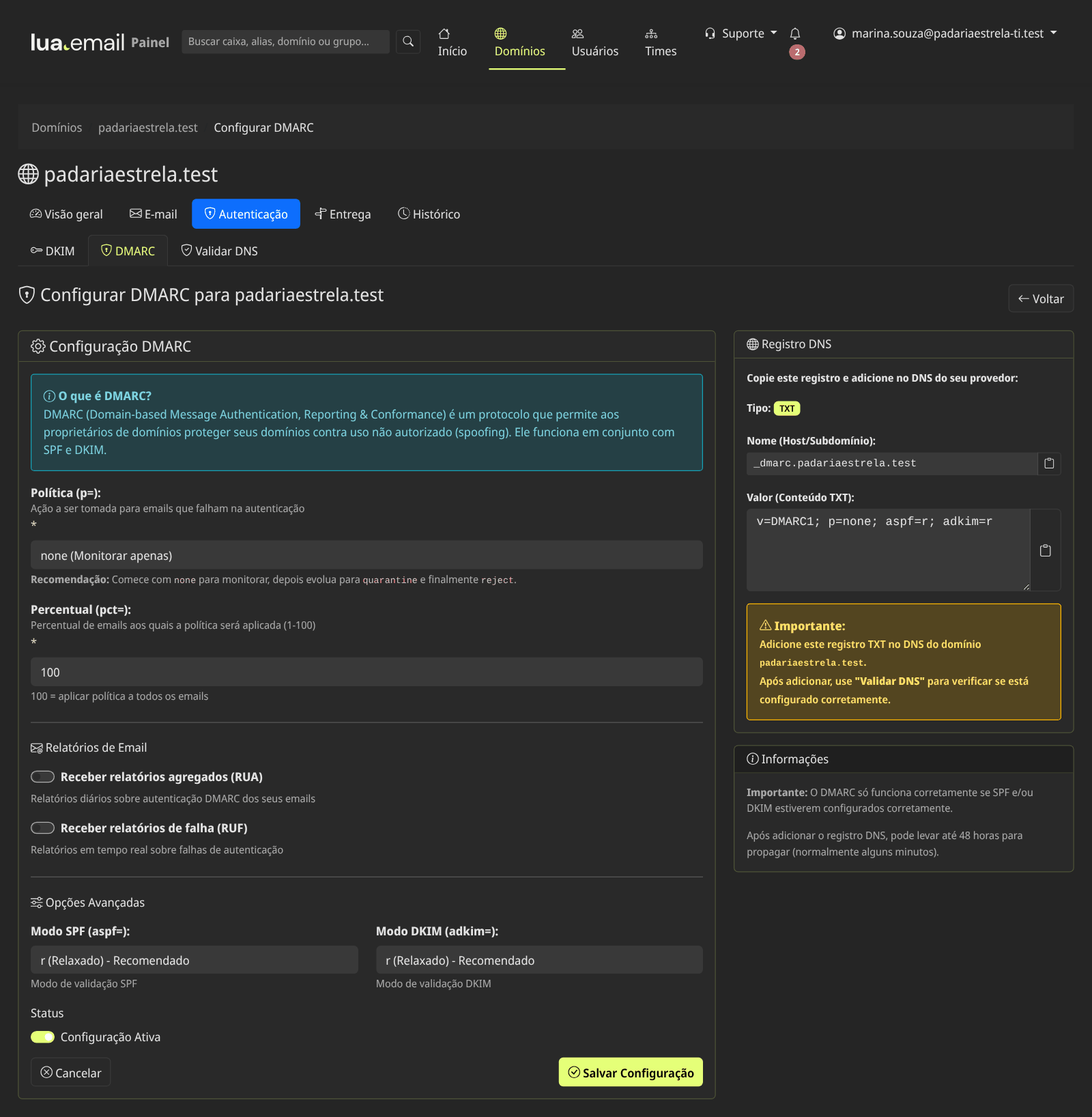Open the Histórico tab
Screen dimensions: 1092x1117
429,214
